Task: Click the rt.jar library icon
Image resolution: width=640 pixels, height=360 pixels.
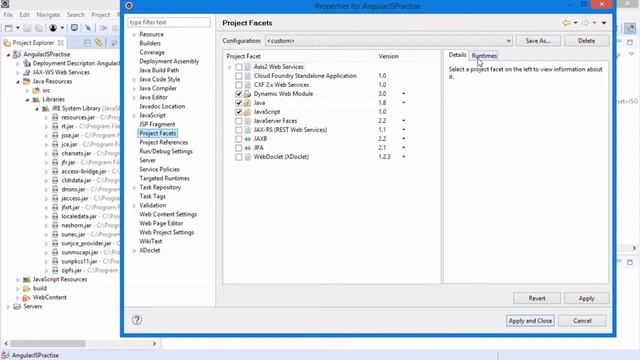Action: 55,127
